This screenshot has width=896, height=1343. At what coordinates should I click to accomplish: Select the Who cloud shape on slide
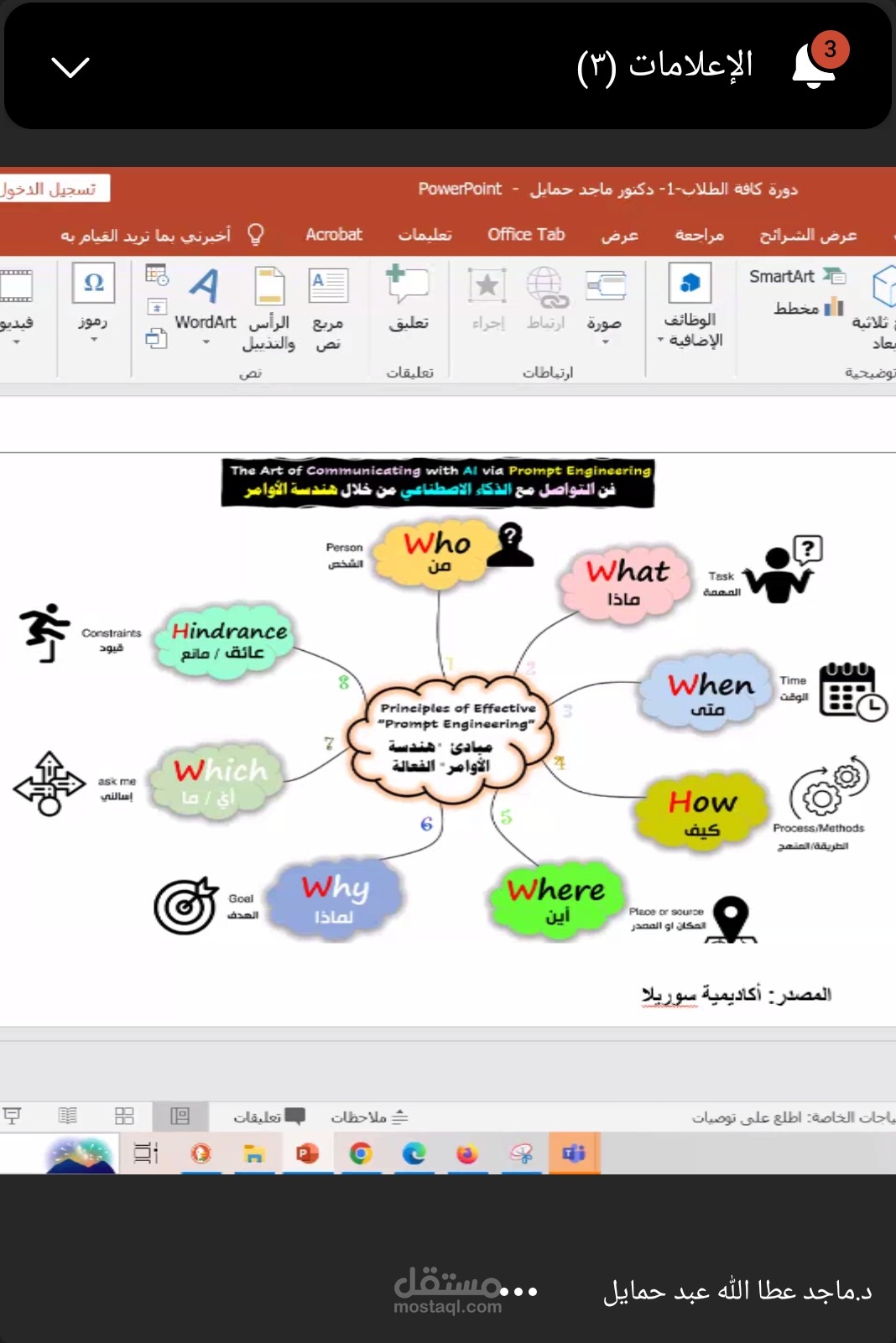[437, 554]
